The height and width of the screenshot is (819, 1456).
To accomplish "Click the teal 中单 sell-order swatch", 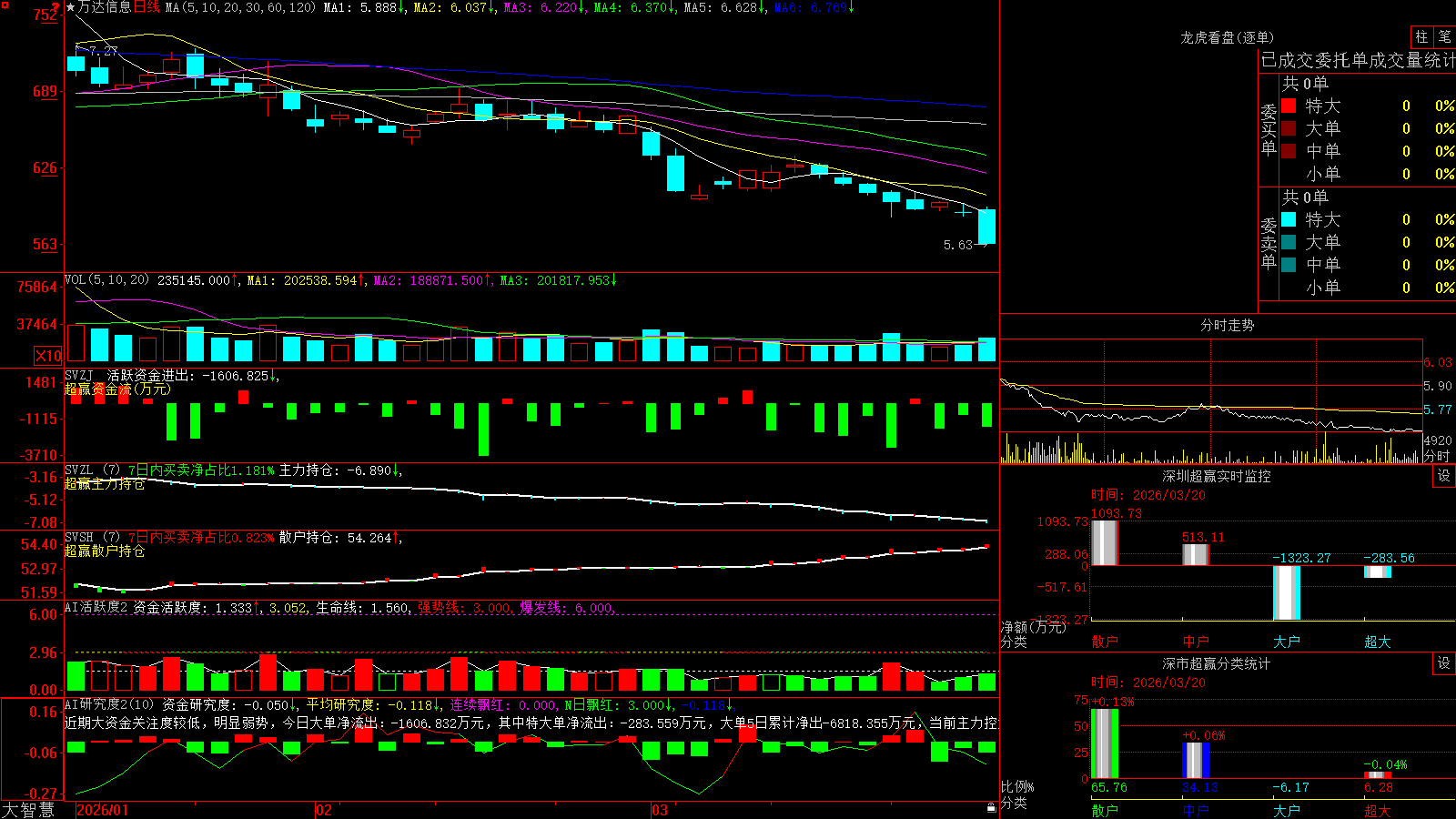I will point(1289,264).
